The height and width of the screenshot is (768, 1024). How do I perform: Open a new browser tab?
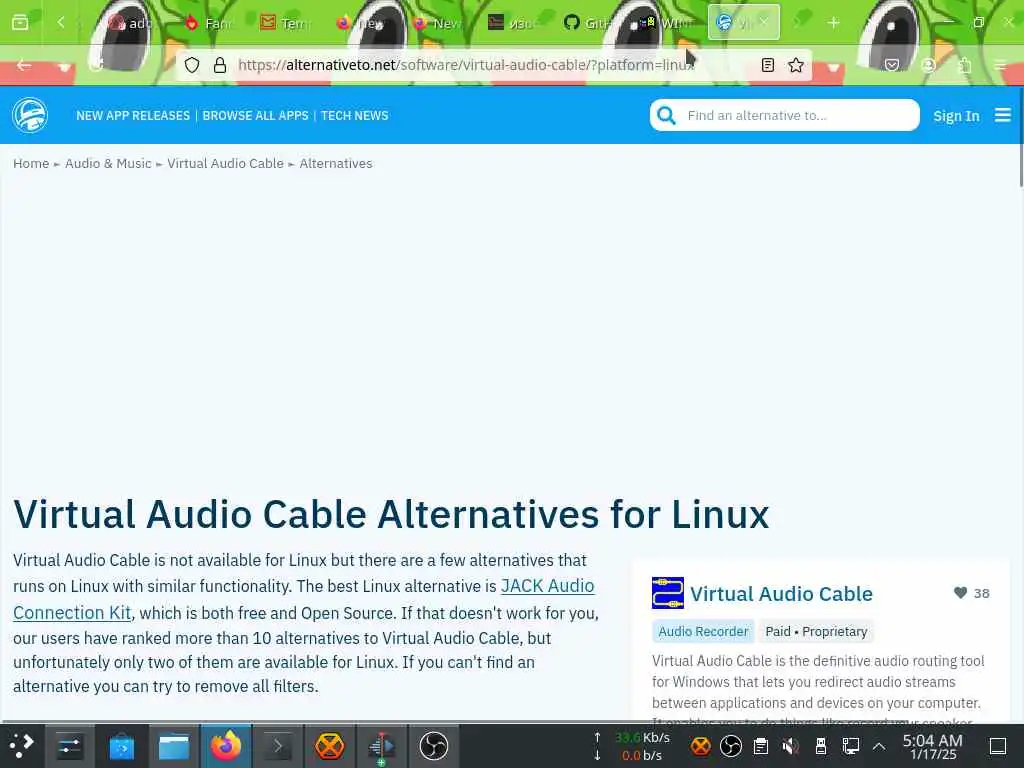833,23
